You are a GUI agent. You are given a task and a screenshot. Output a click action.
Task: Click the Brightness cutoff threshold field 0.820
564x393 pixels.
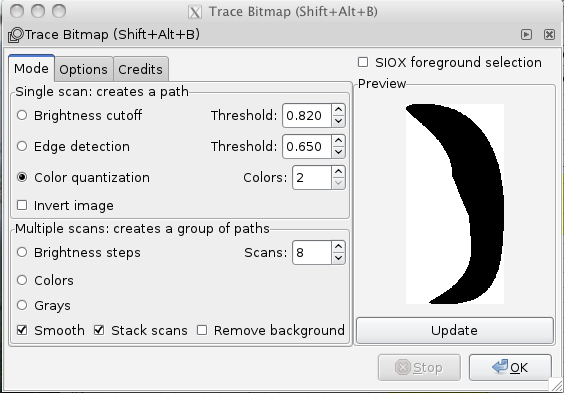pyautogui.click(x=307, y=115)
